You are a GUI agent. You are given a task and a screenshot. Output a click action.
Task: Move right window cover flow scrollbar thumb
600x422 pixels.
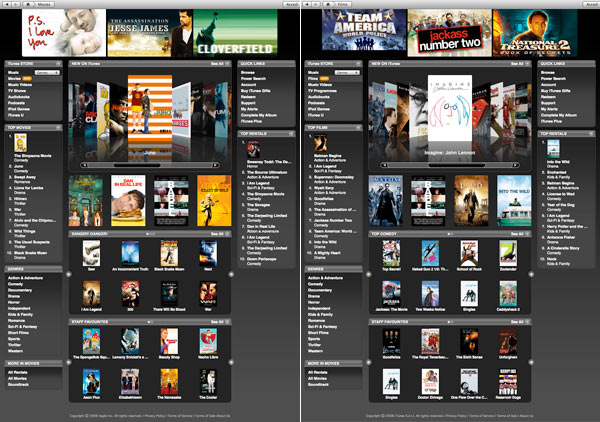tap(457, 165)
